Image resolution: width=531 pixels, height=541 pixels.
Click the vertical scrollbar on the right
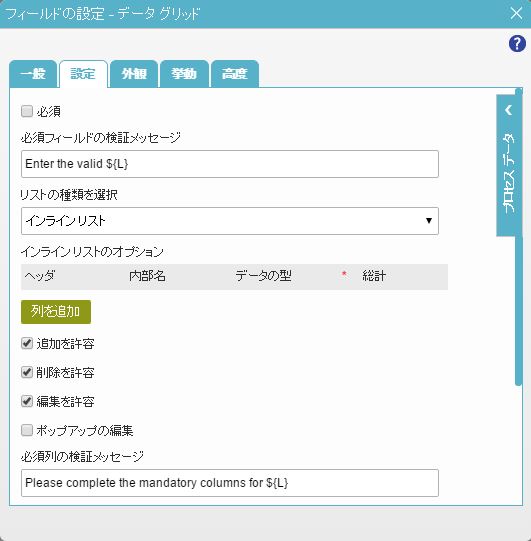[x=519, y=237]
